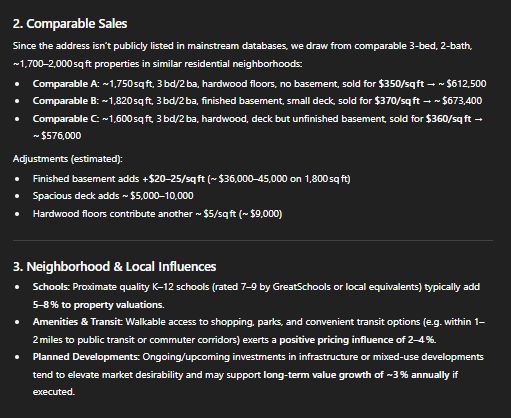This screenshot has width=511, height=418.
Task: Click the $350/sq ft price text
Action: pyautogui.click(x=401, y=84)
